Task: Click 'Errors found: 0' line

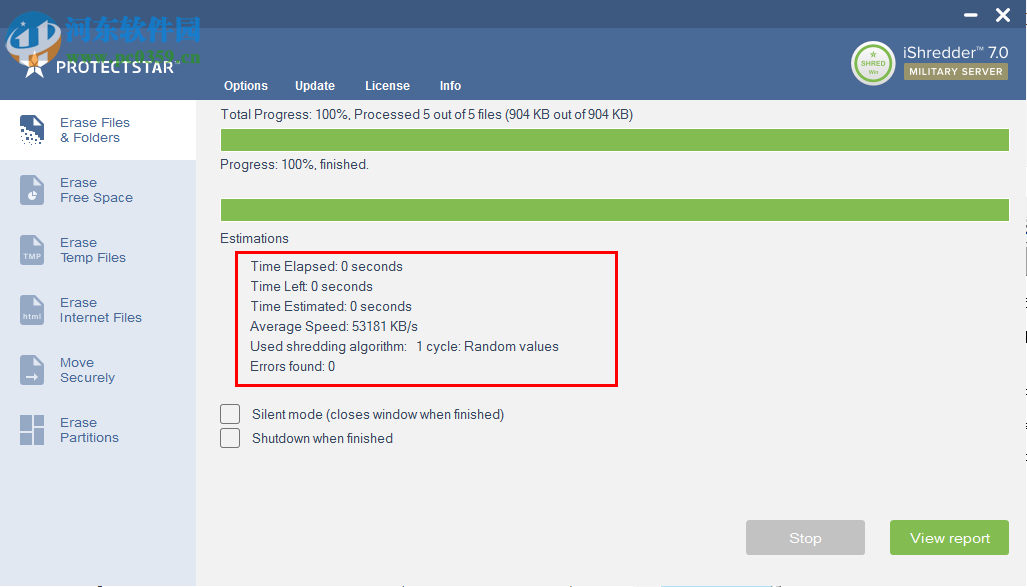Action: pos(292,366)
